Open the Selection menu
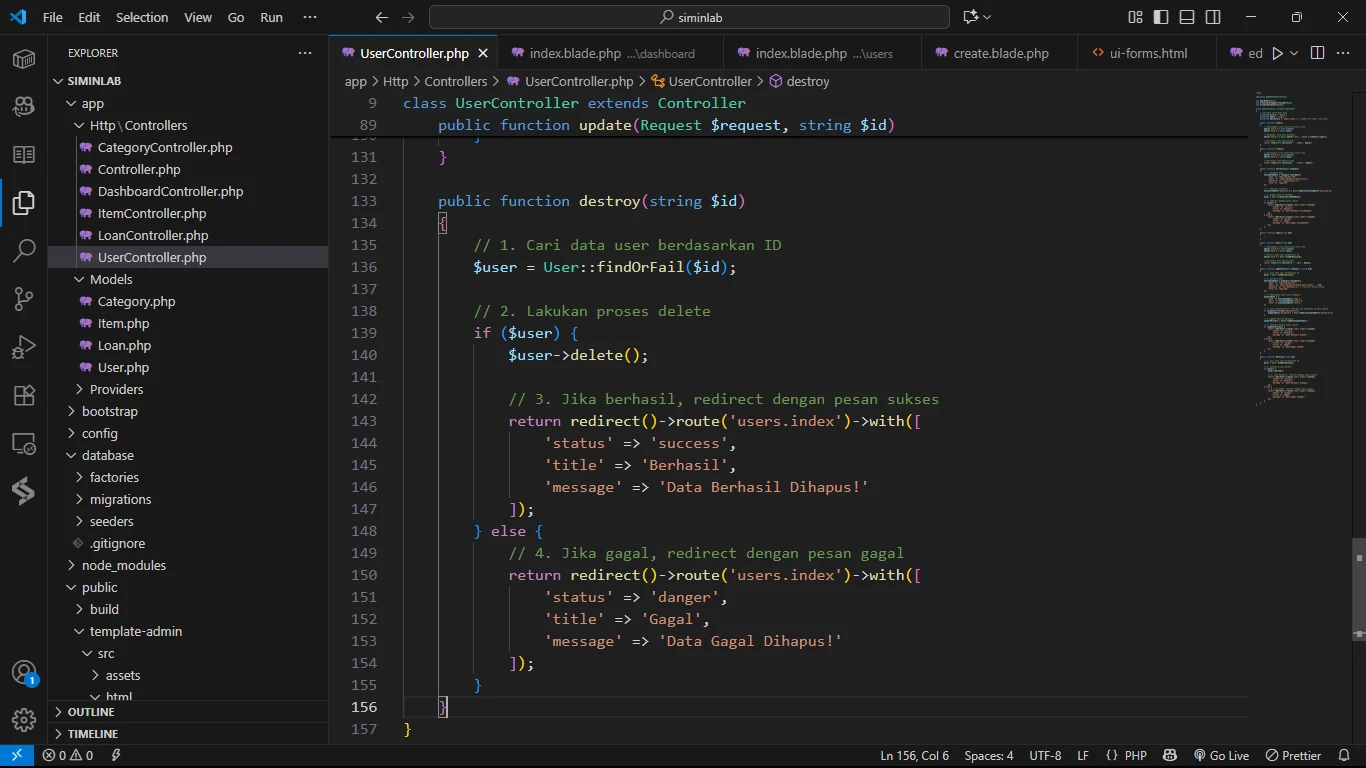This screenshot has height=768, width=1366. [x=142, y=17]
